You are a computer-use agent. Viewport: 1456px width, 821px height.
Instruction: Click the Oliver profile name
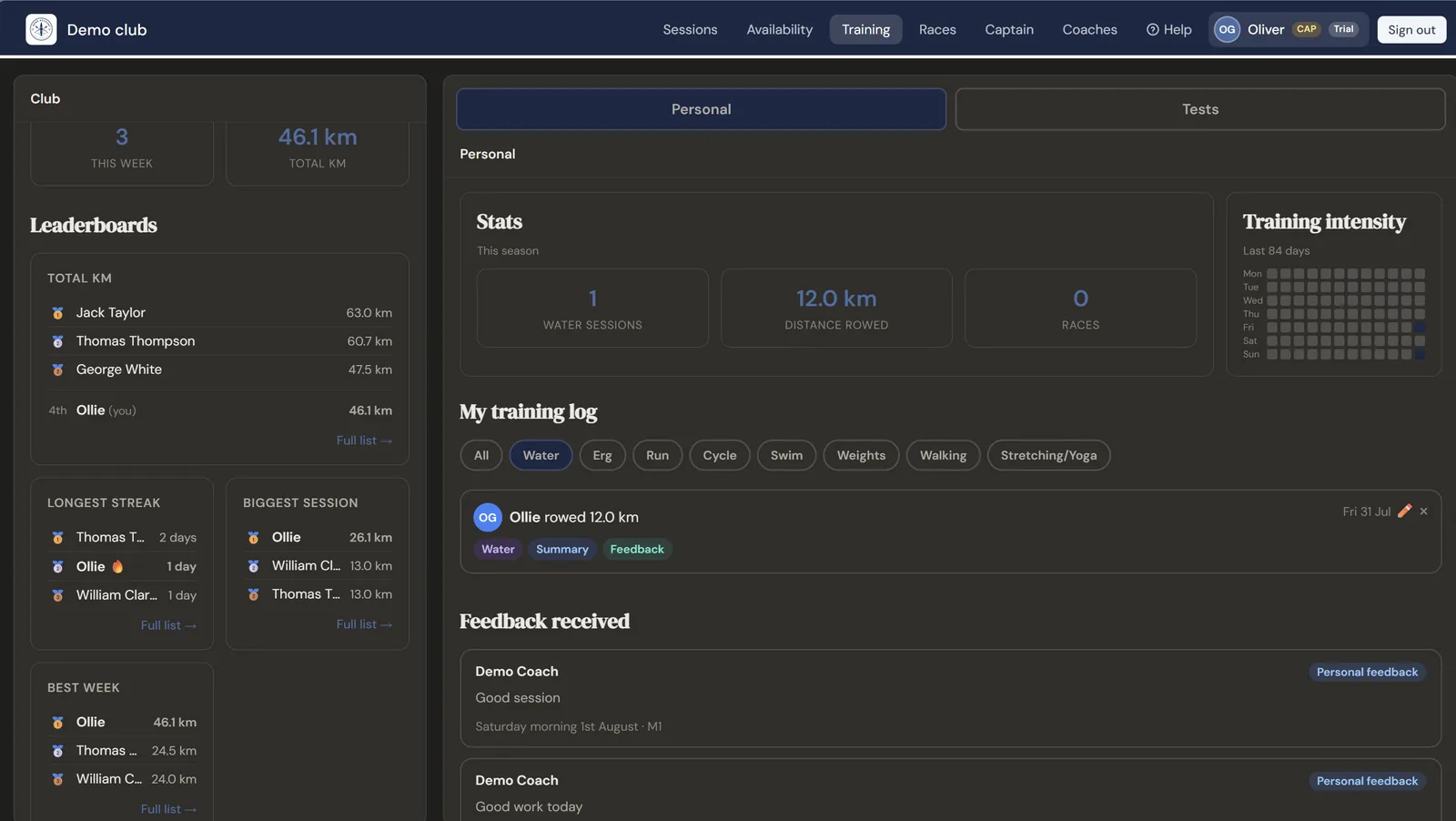(x=1266, y=29)
